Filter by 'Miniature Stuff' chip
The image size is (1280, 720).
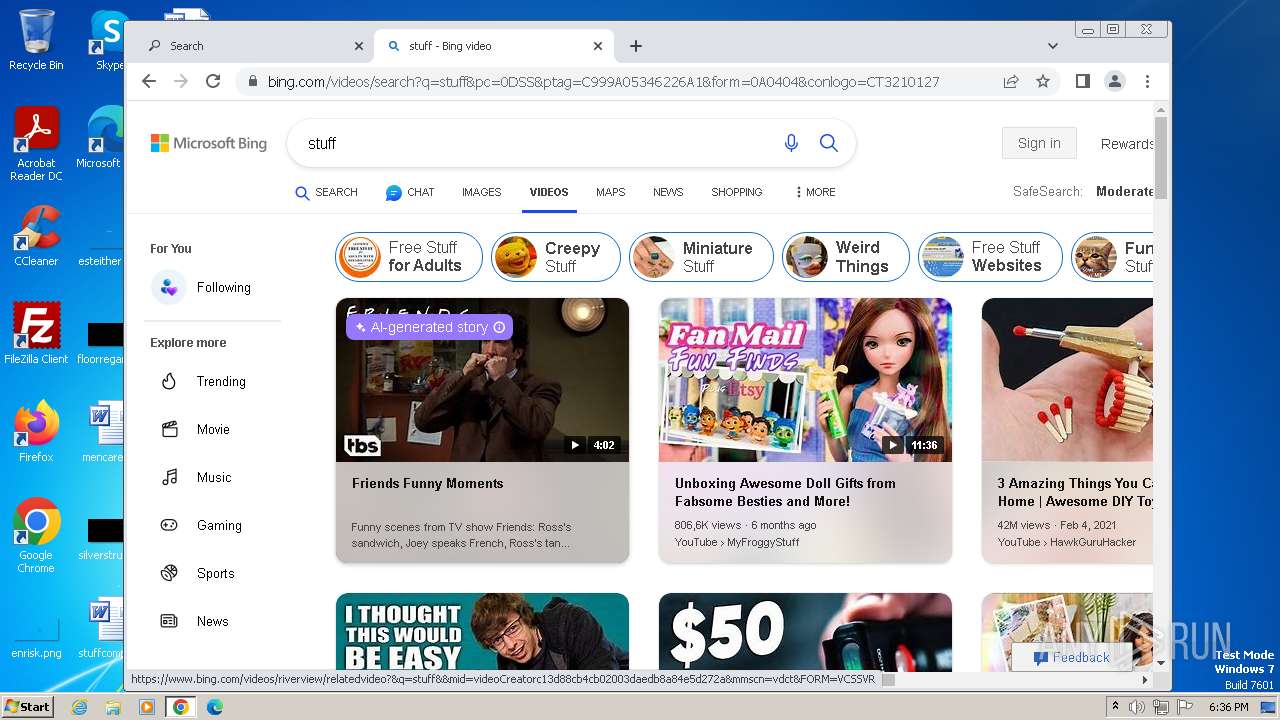701,257
